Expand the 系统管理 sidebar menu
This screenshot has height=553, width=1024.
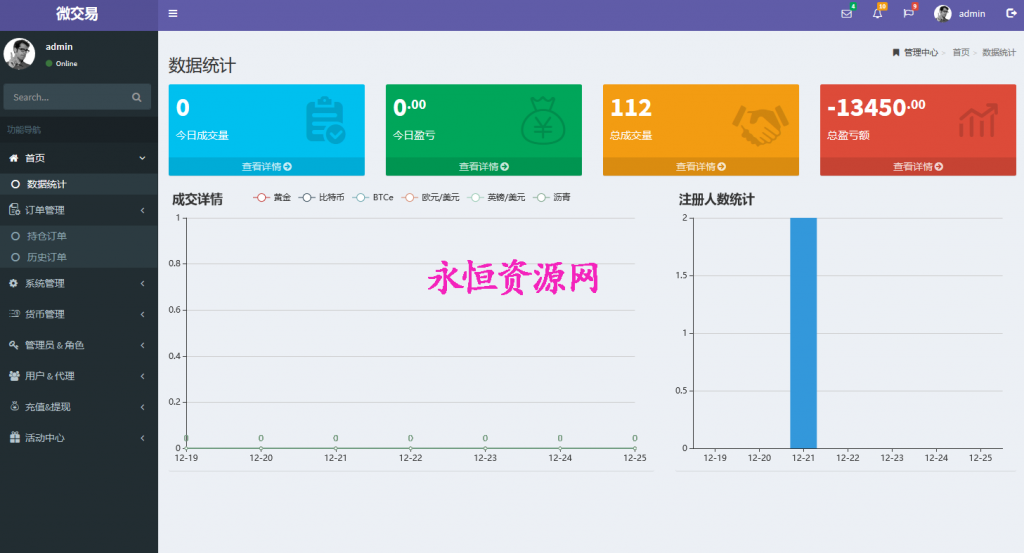tap(78, 283)
